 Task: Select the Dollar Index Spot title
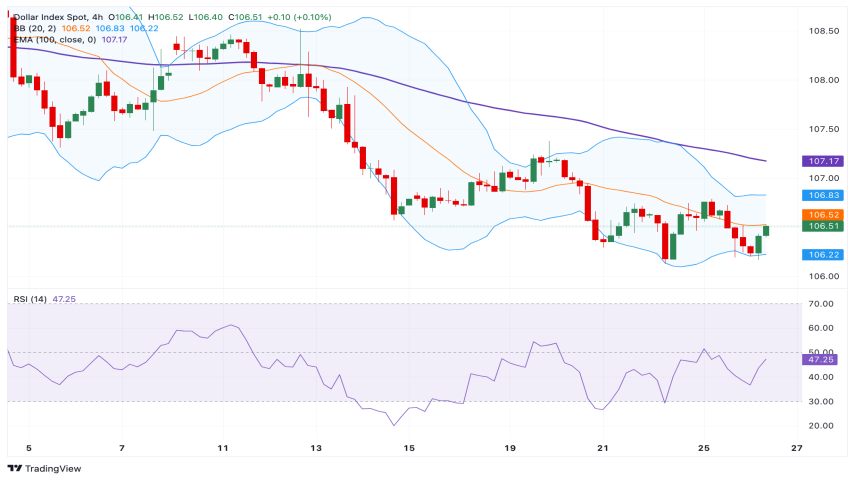(x=52, y=17)
